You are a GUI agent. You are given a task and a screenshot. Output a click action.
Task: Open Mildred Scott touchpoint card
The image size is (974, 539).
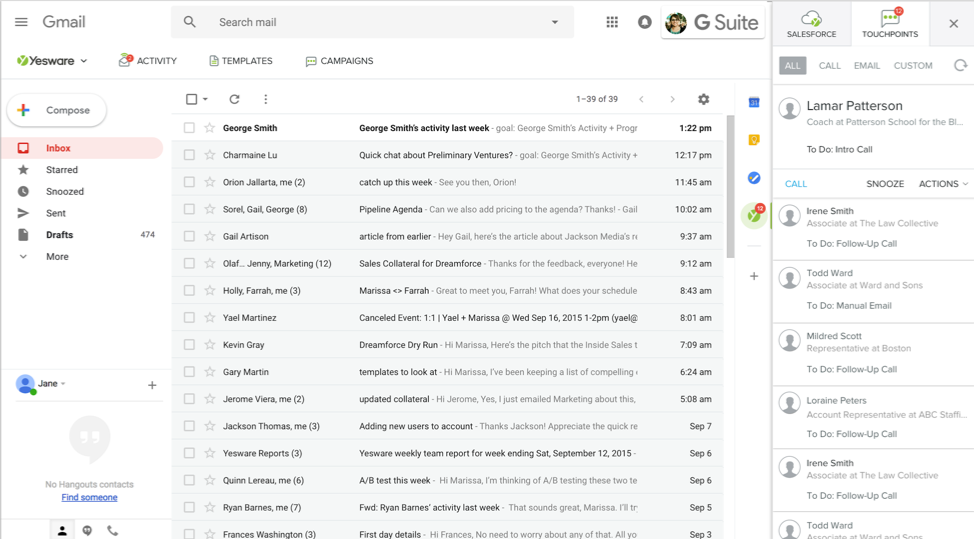[x=873, y=354]
